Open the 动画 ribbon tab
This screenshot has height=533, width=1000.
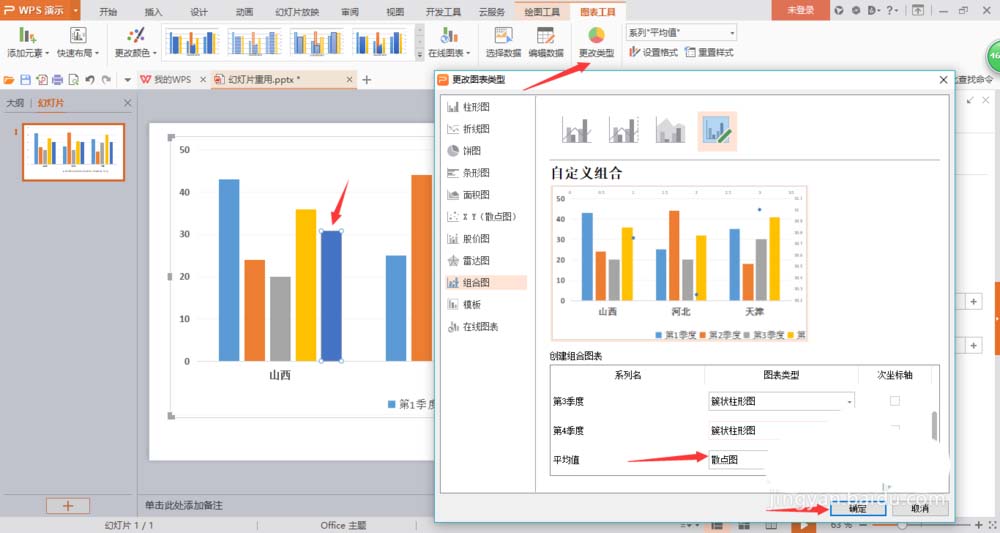244,11
